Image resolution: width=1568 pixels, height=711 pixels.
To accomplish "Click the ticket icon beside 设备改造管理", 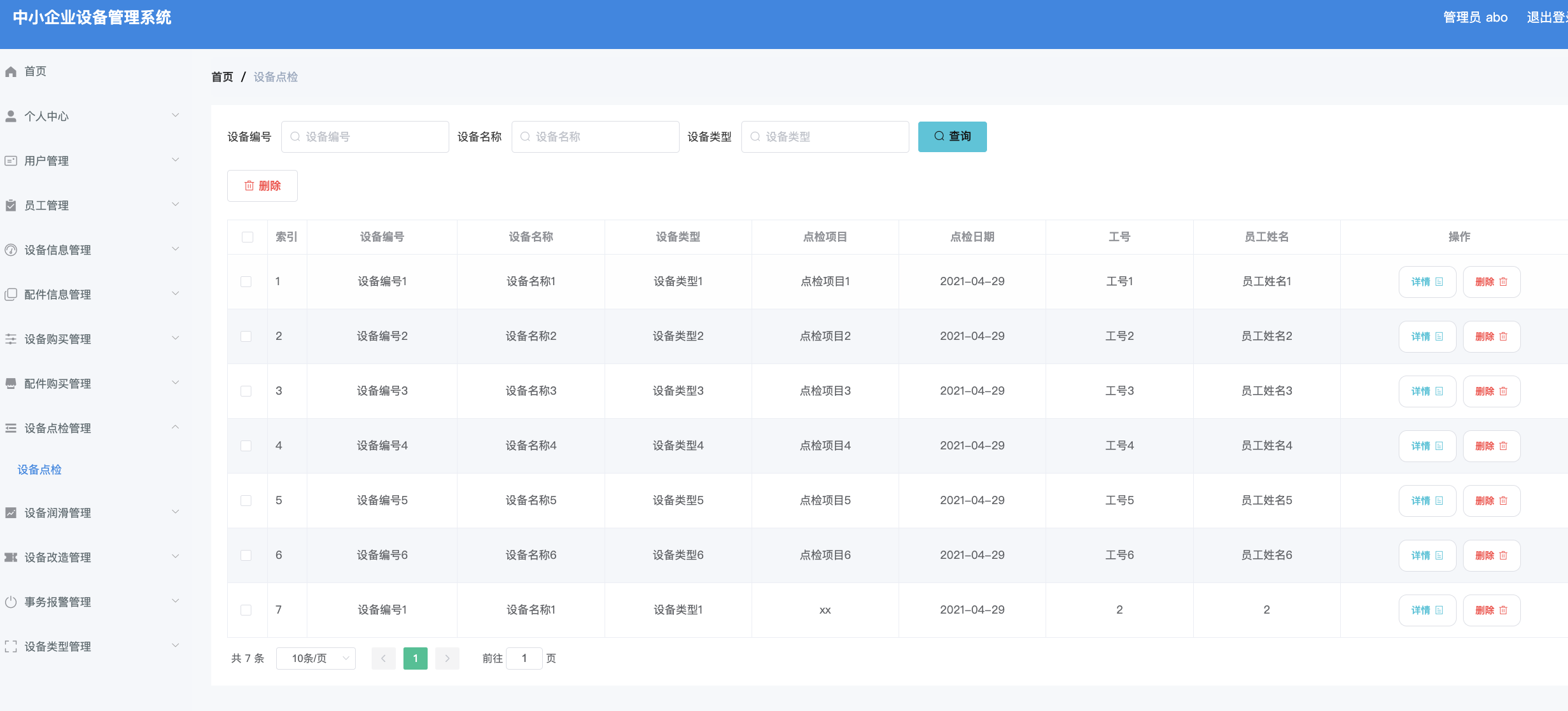I will point(11,557).
